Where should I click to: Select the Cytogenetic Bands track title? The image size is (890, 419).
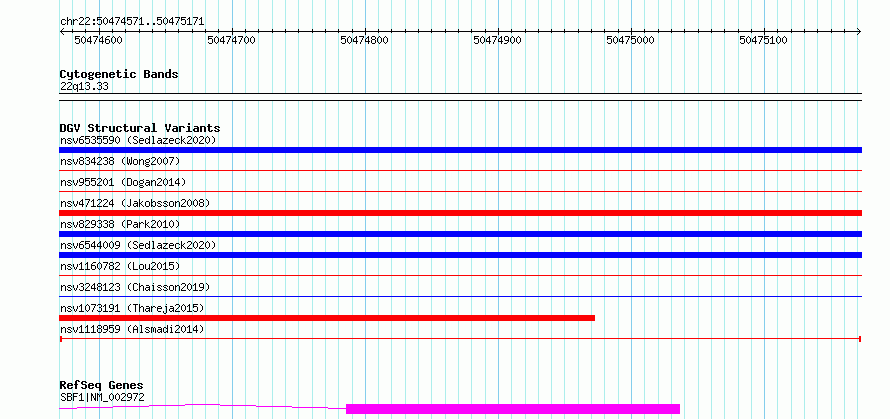click(x=119, y=74)
